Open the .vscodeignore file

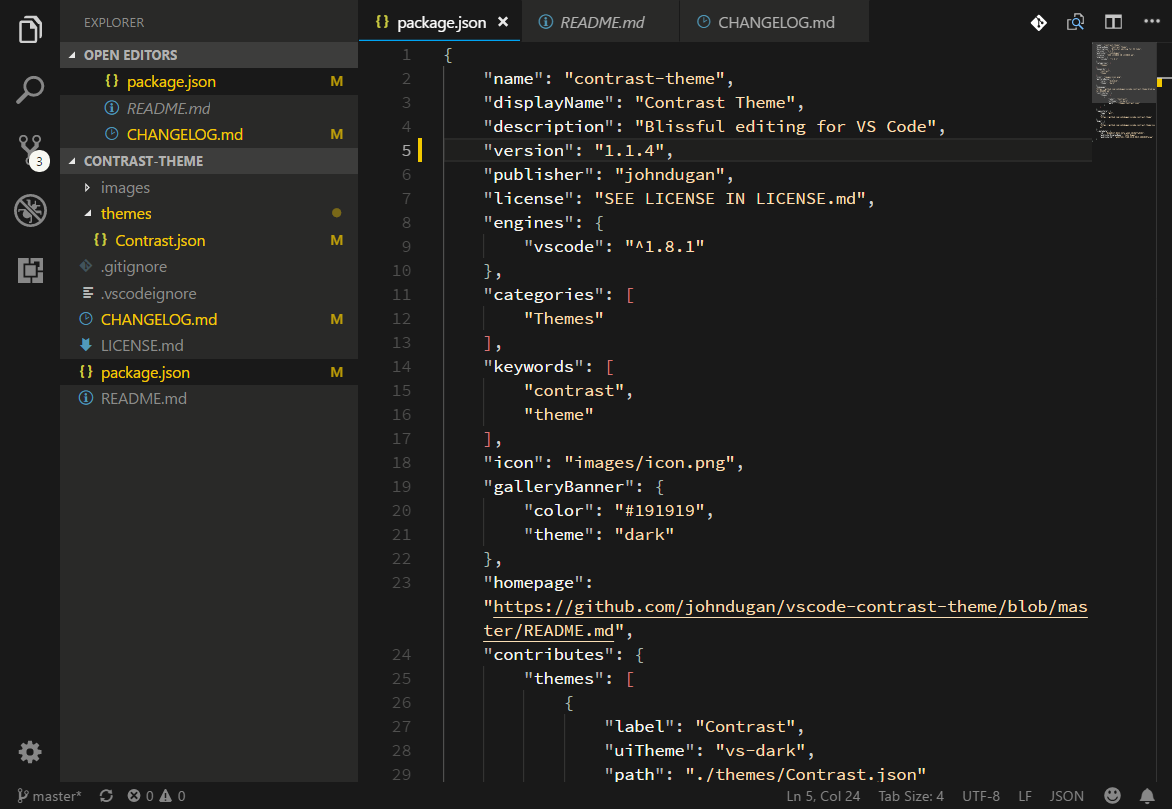(x=209, y=293)
